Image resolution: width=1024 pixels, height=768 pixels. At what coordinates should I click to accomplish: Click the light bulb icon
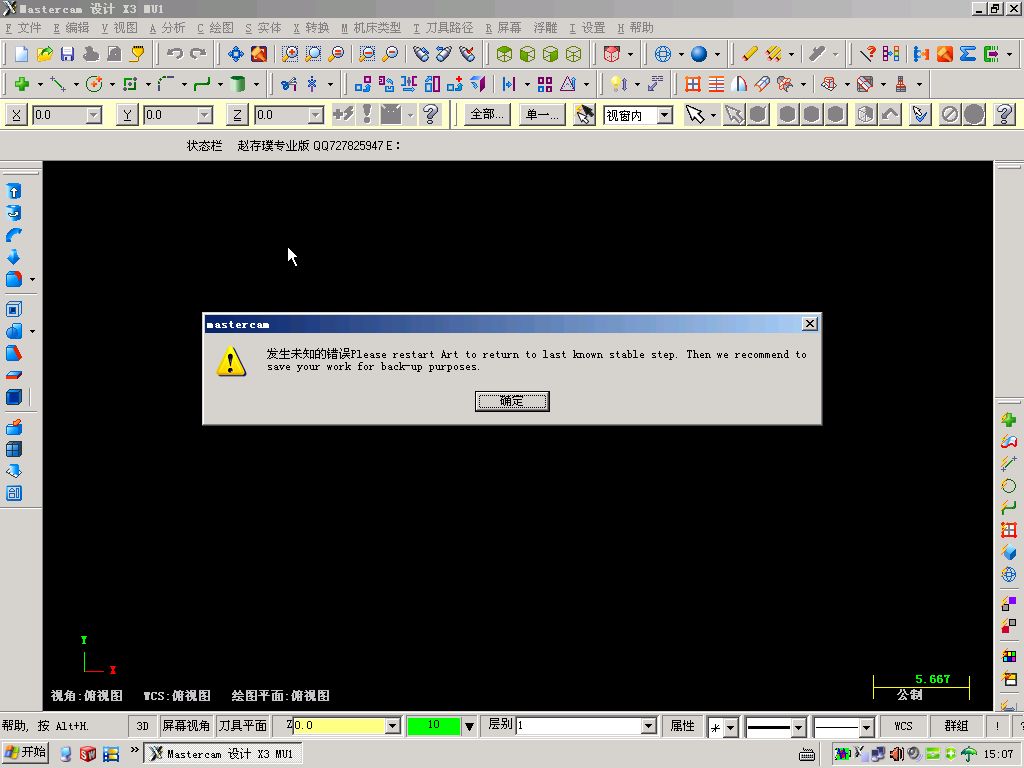[x=618, y=84]
